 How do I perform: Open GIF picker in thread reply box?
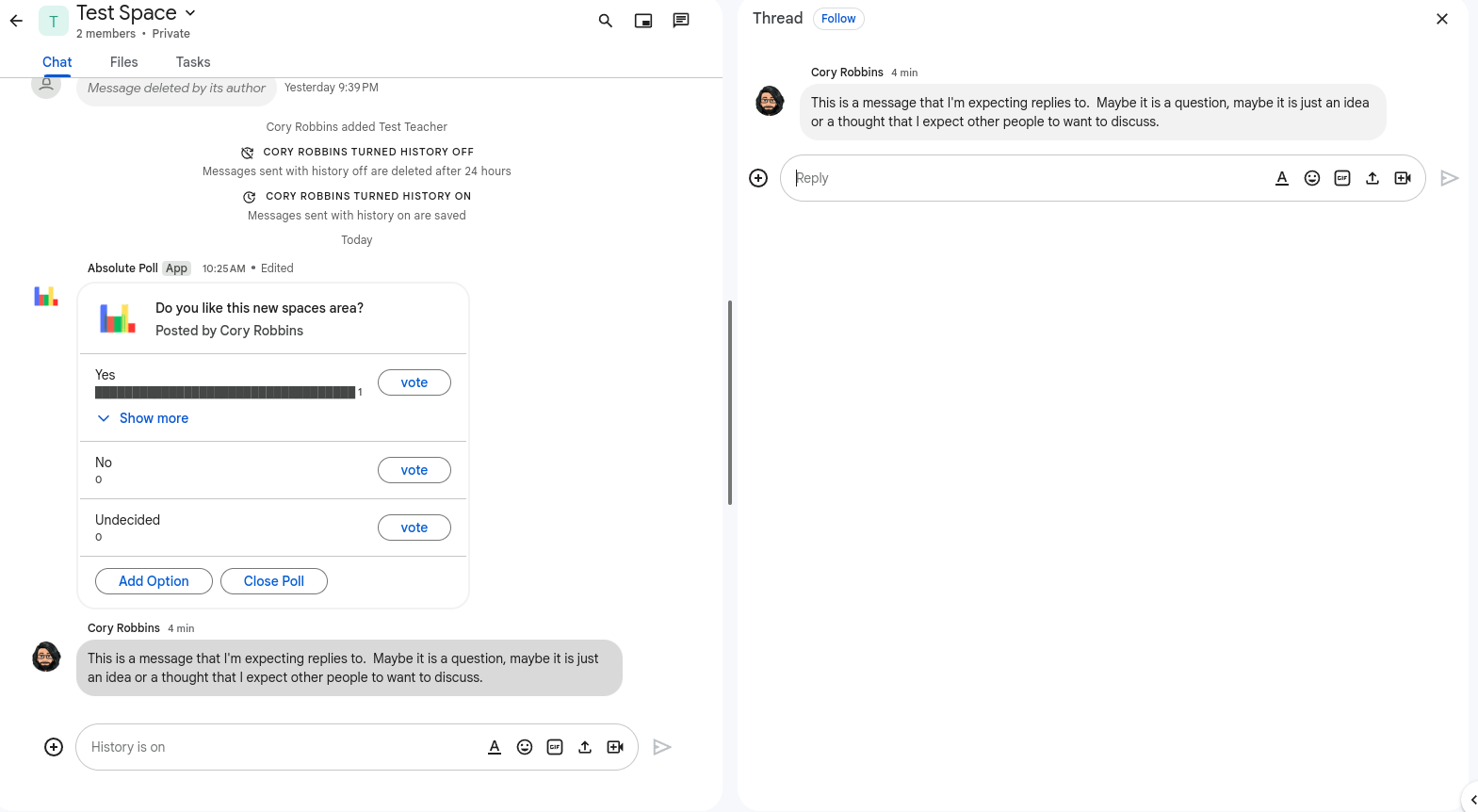(x=1342, y=178)
